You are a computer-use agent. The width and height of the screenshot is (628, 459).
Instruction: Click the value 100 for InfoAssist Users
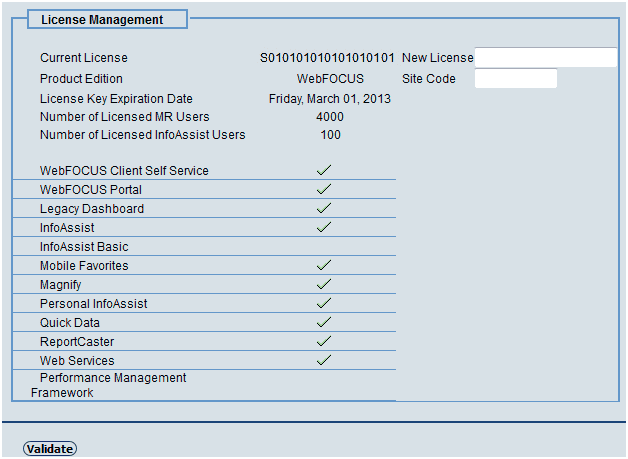[x=330, y=135]
